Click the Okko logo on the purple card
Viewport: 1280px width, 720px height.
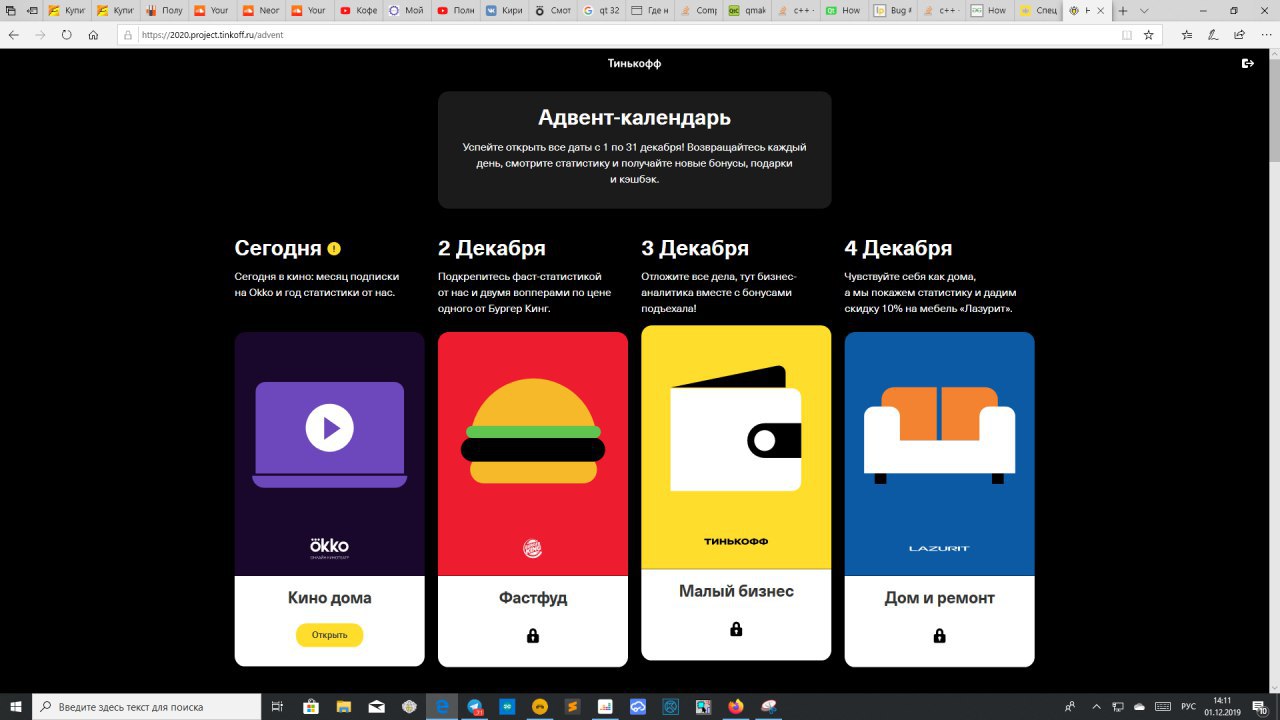(x=329, y=546)
